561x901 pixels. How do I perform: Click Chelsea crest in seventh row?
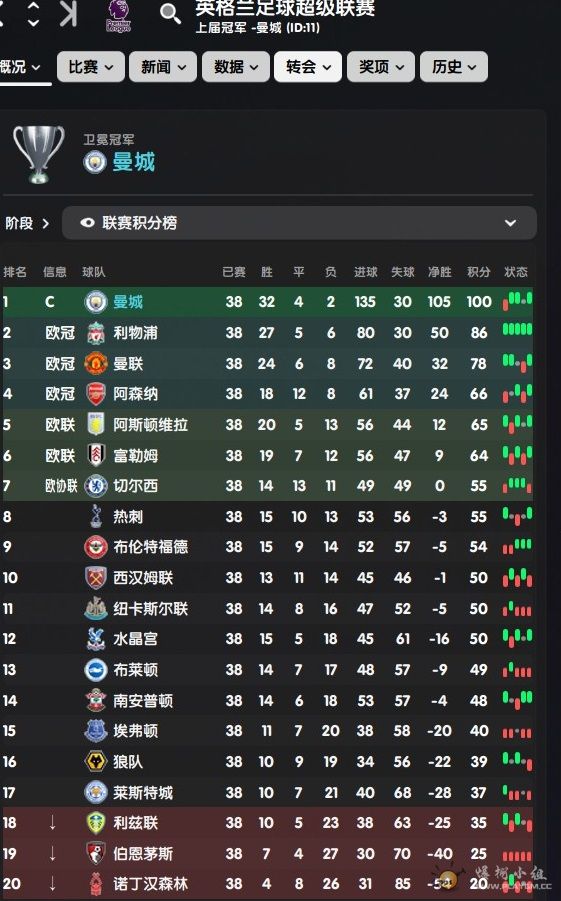click(x=96, y=486)
